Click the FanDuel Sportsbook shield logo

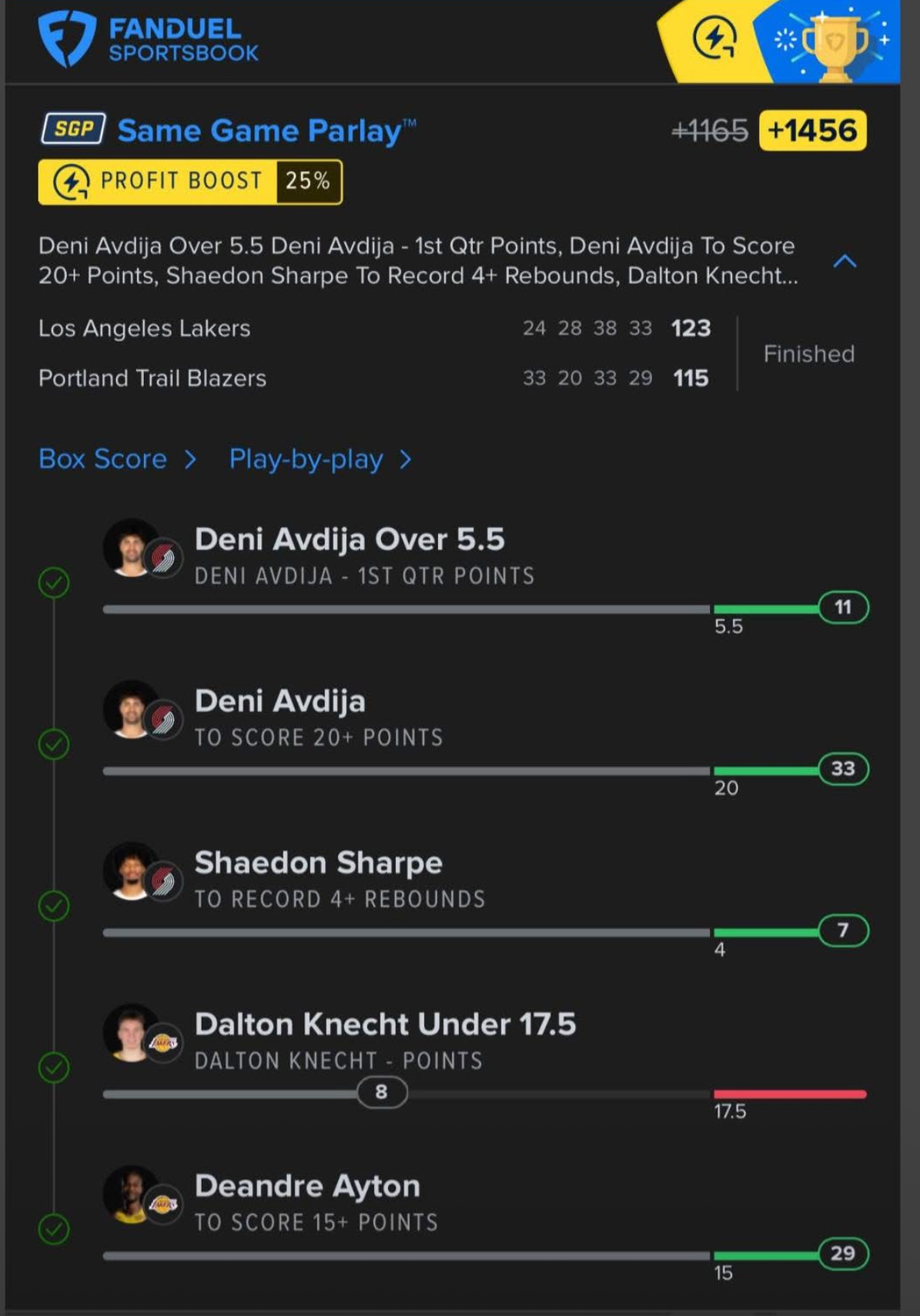tap(67, 38)
